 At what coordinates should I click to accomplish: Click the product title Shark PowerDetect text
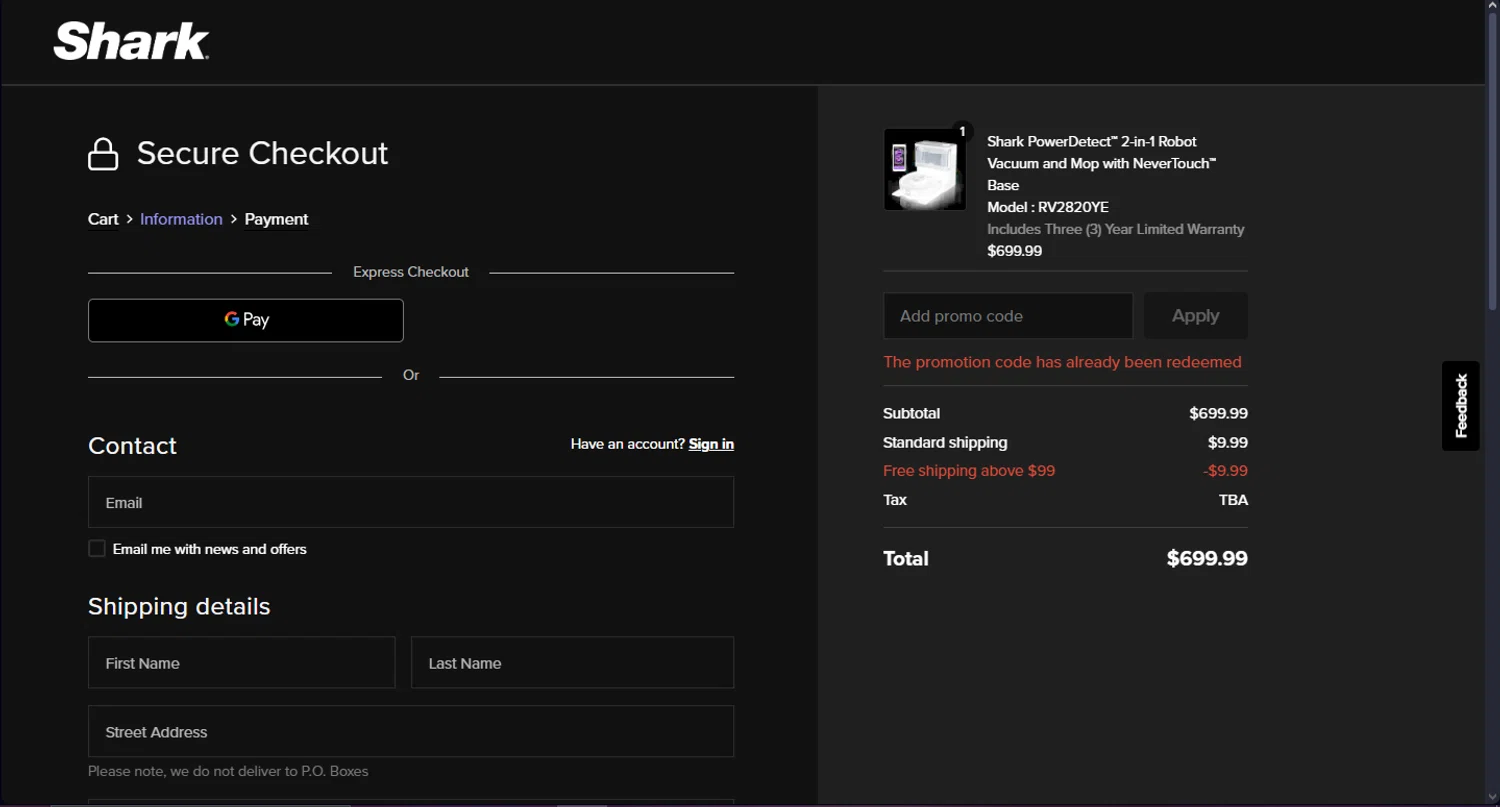(x=1101, y=163)
